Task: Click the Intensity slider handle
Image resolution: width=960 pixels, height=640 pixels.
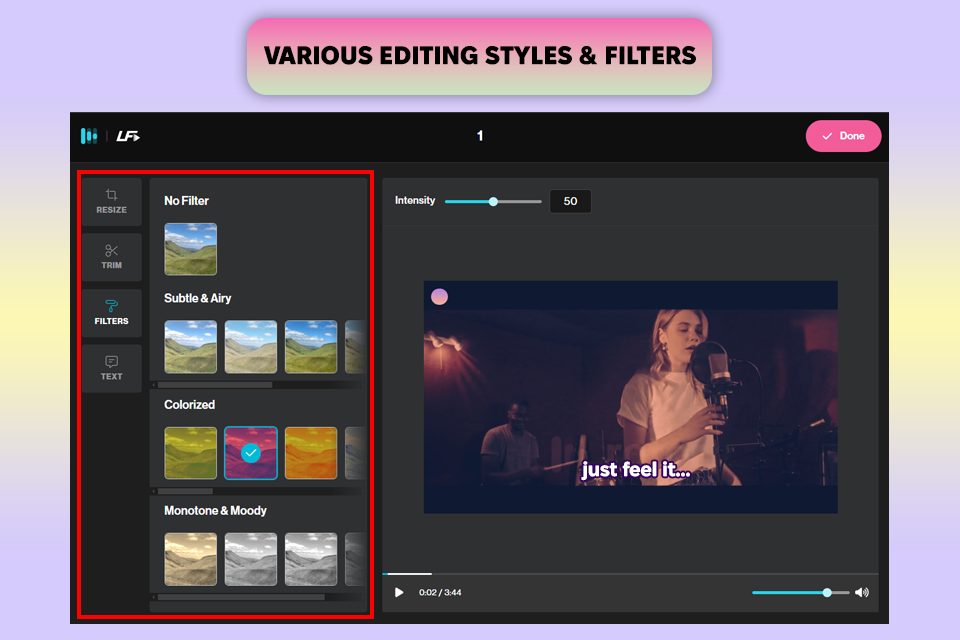Action: click(493, 201)
